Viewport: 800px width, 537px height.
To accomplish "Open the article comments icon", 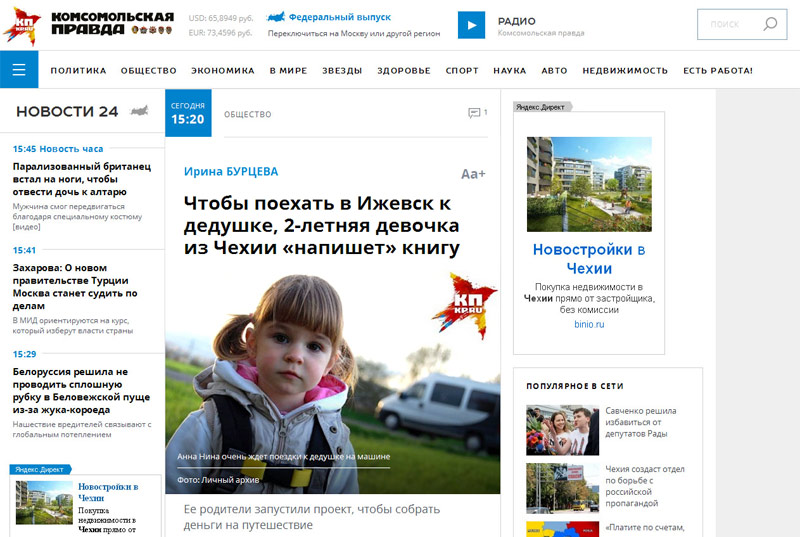I will point(474,113).
